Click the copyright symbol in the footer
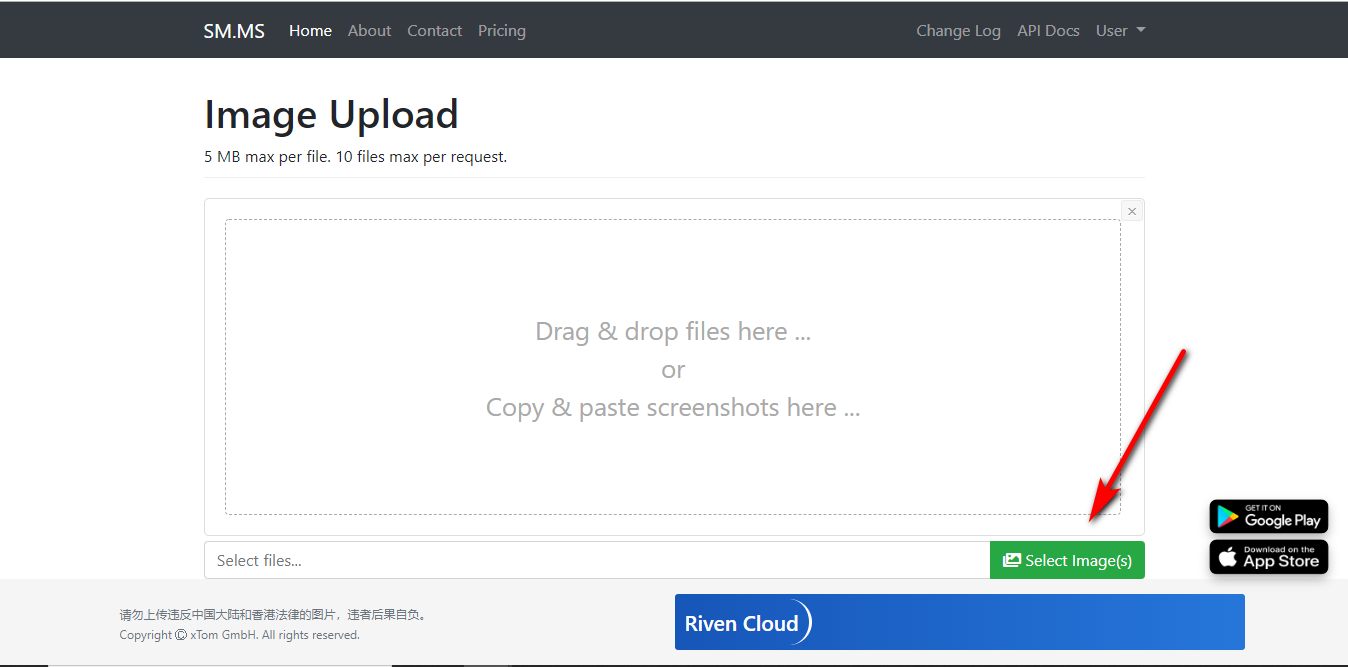The image size is (1348, 667). tap(179, 635)
